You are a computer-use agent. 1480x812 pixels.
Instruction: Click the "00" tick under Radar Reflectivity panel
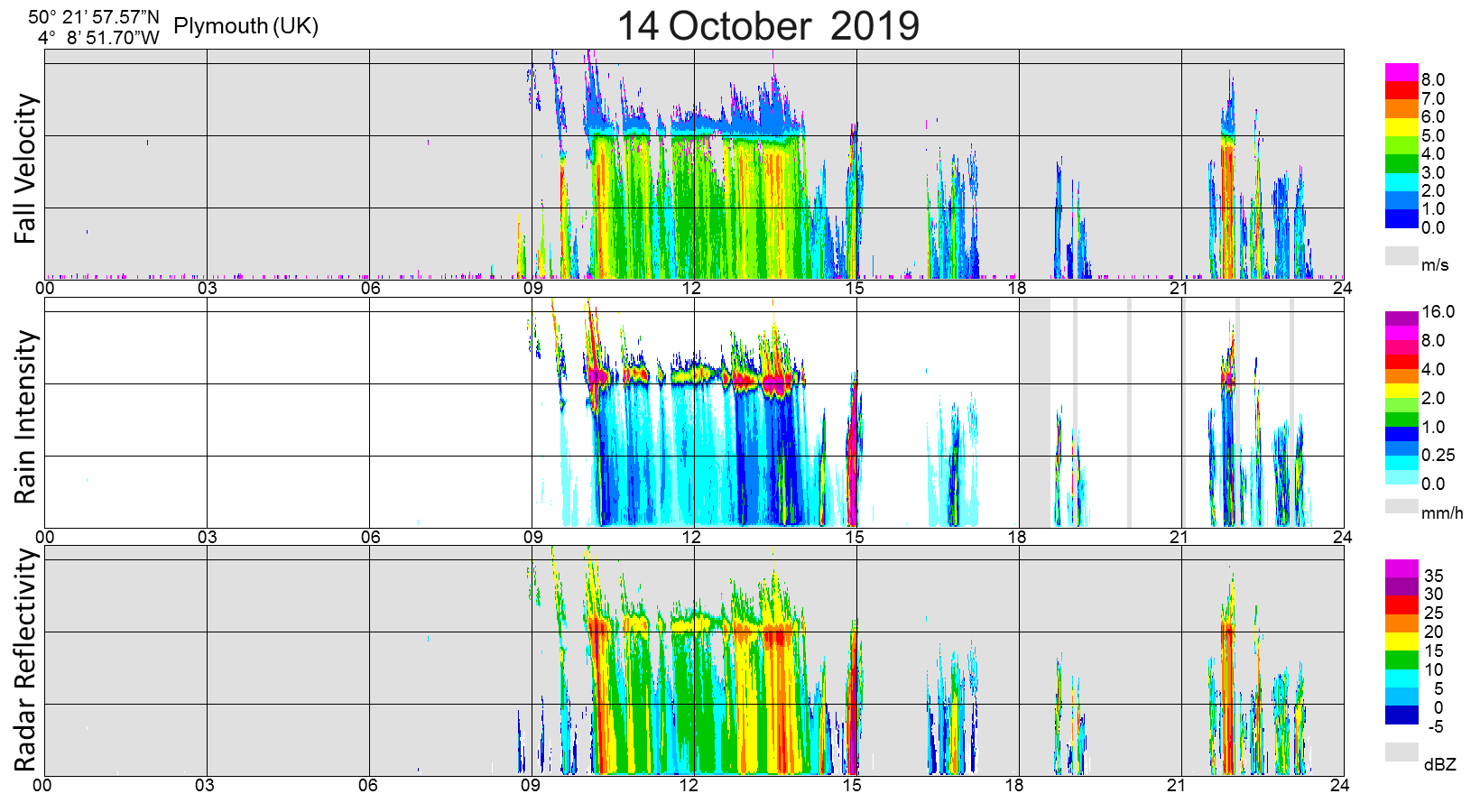[42, 785]
